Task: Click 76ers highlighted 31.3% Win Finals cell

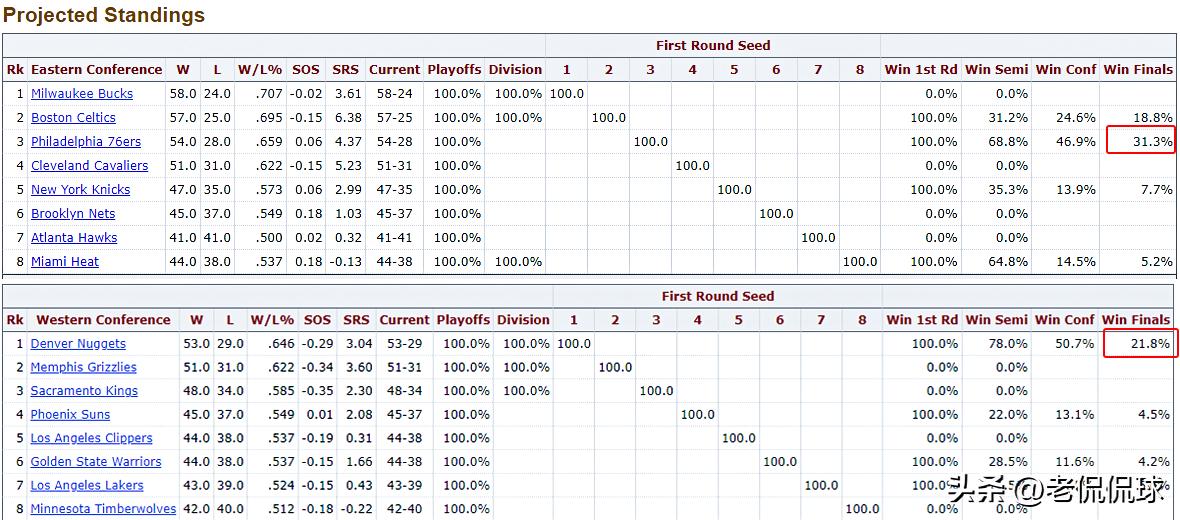Action: [x=1140, y=142]
